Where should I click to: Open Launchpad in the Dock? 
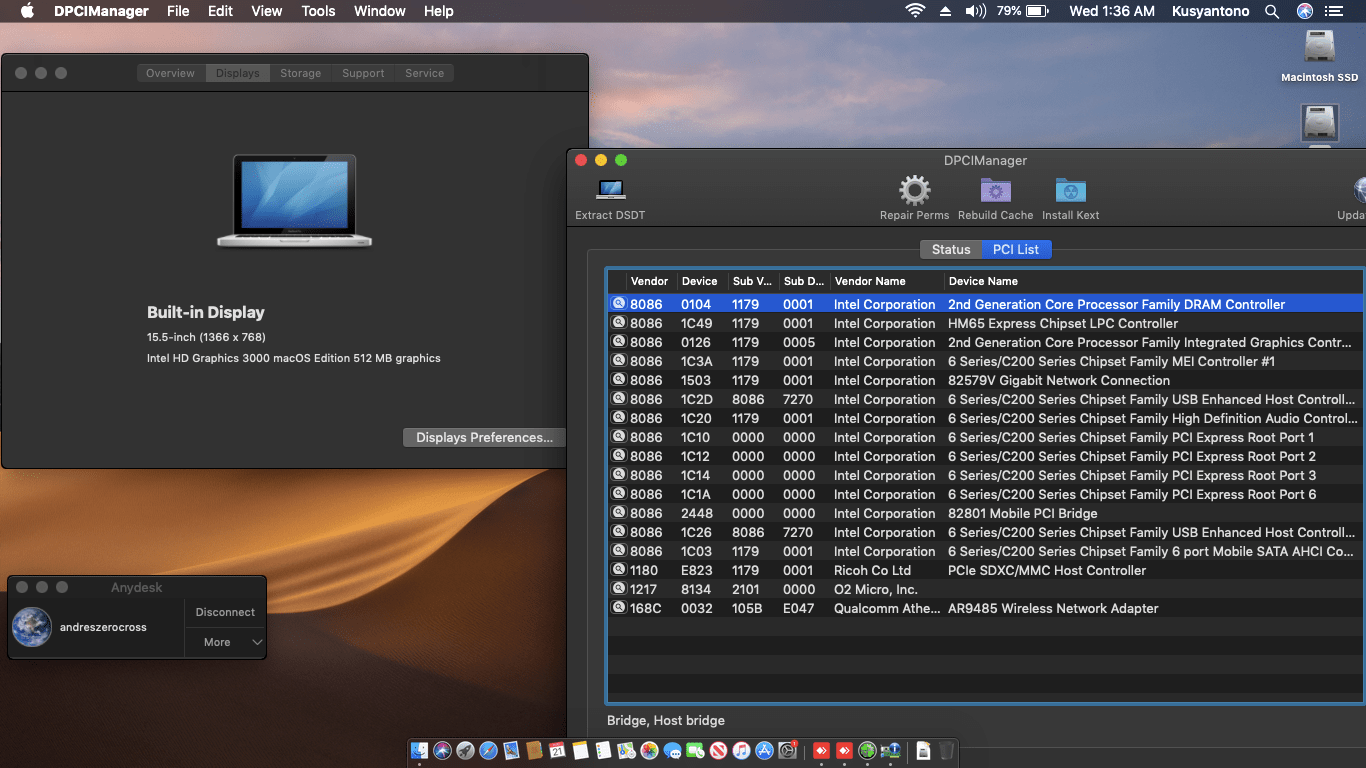pos(465,750)
